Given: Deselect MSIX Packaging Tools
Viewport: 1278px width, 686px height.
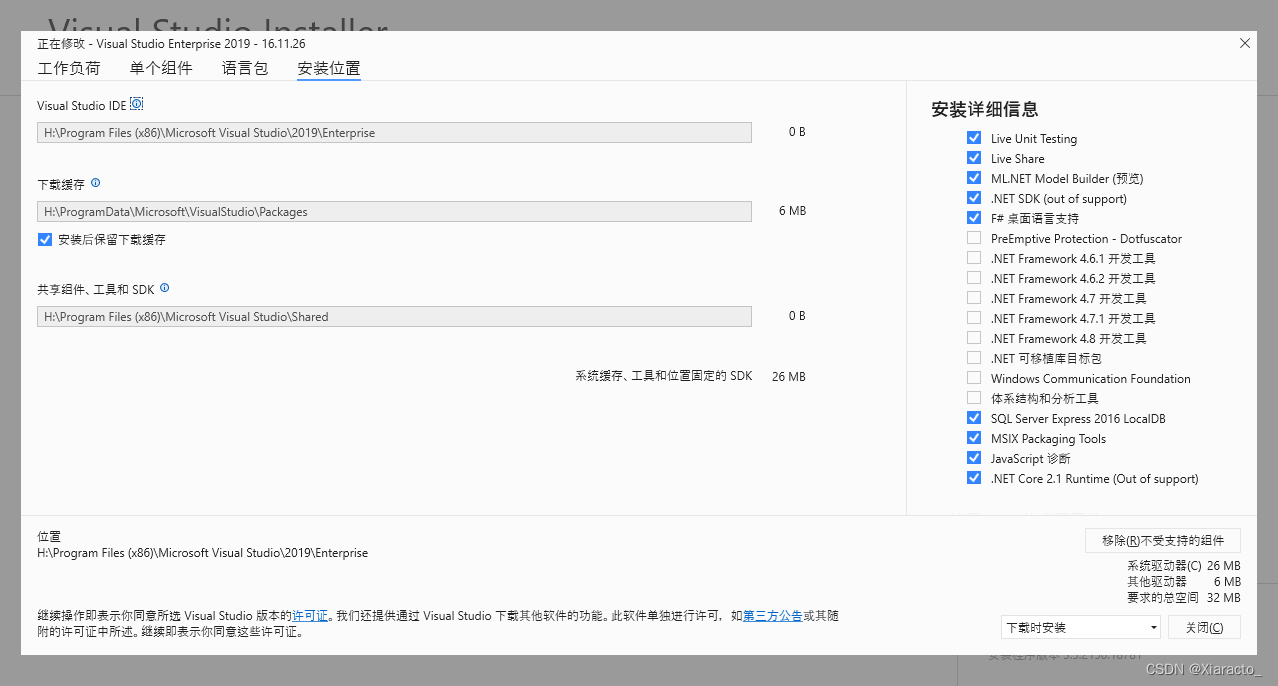Looking at the screenshot, I should pos(974,438).
